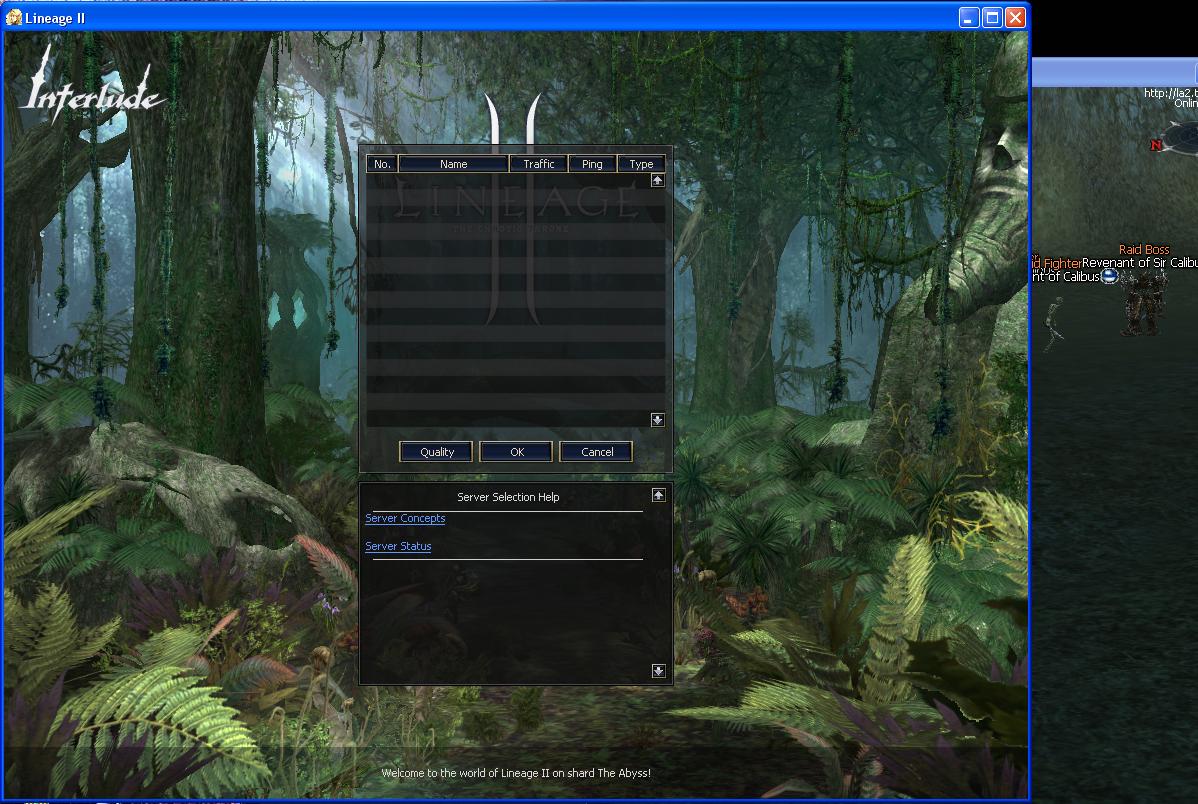Close the Lineage II window
The height and width of the screenshot is (804, 1198).
point(1015,18)
